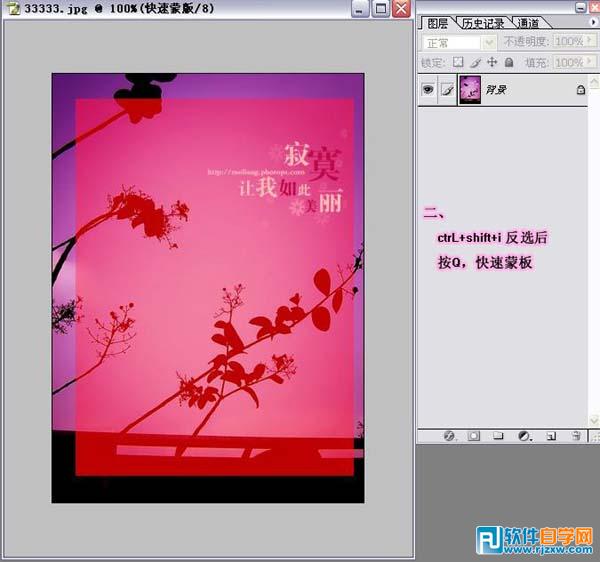Switch to the 通道 tab
The image size is (600, 562).
click(528, 24)
